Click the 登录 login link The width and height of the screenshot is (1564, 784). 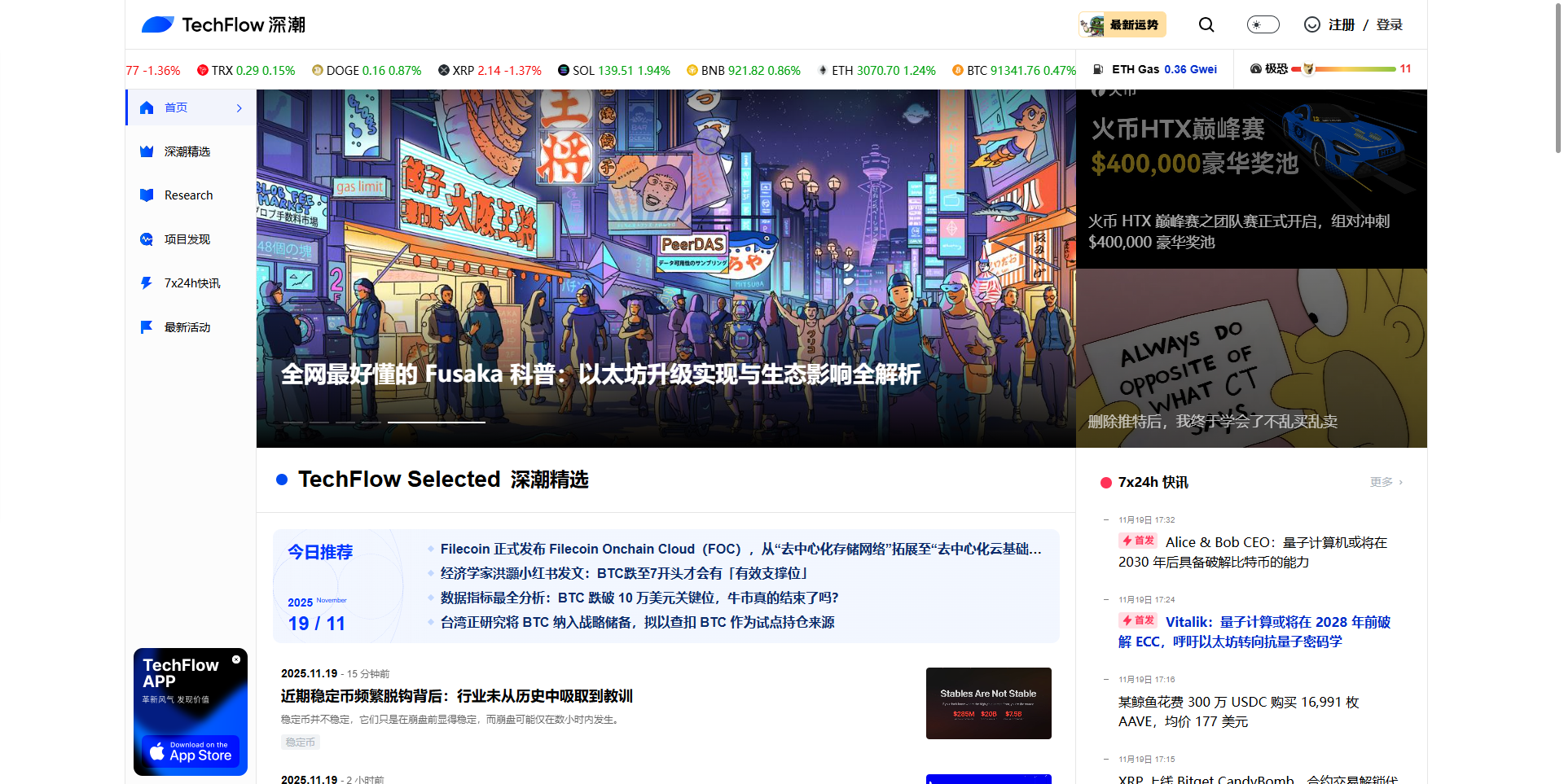coord(1389,25)
